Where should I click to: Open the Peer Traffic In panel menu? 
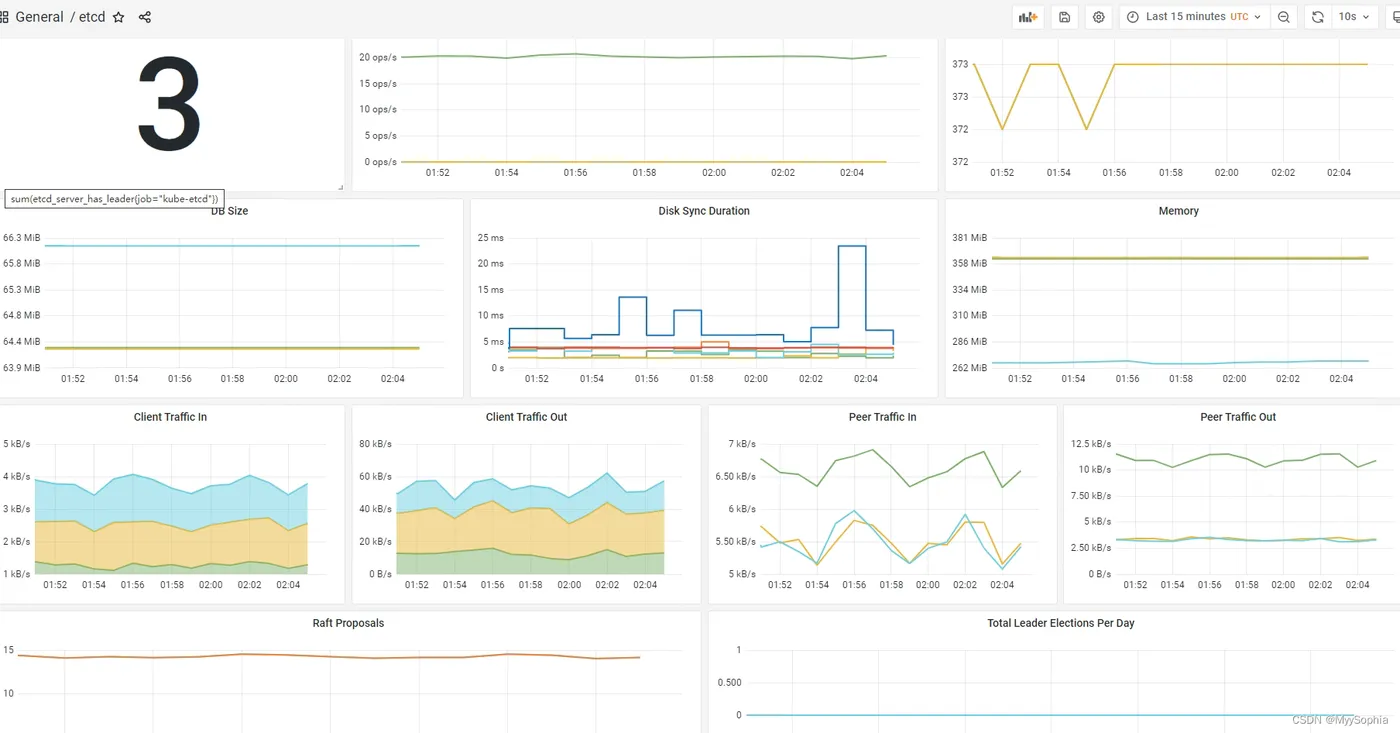(882, 417)
